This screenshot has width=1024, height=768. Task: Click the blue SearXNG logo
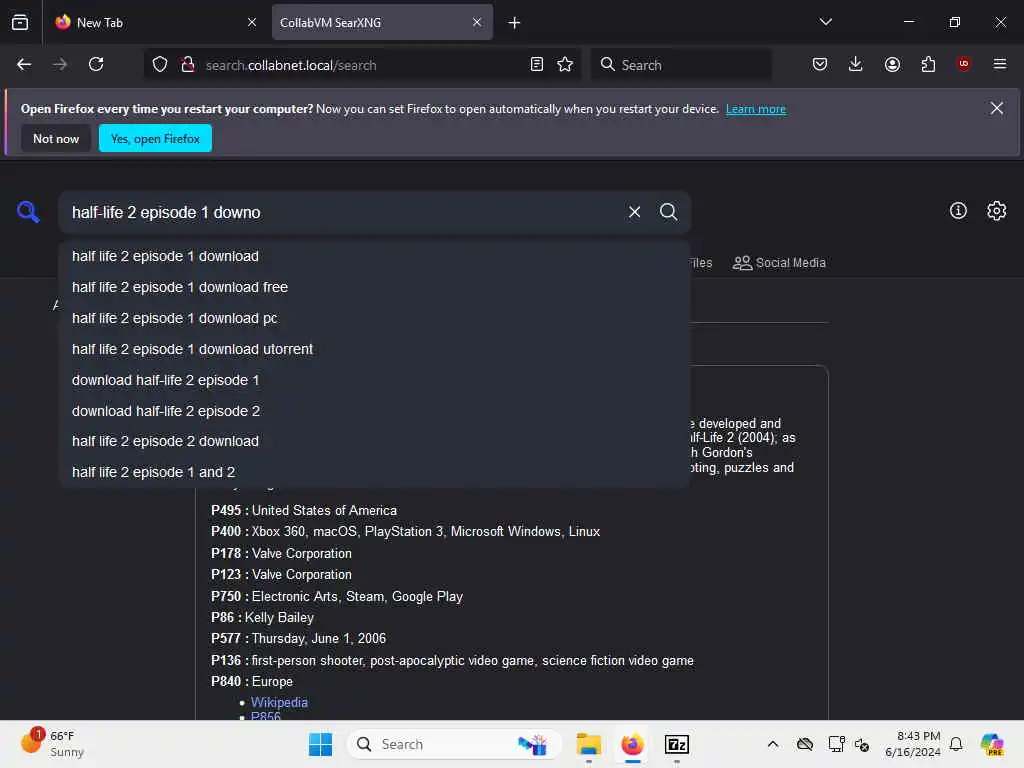click(28, 212)
